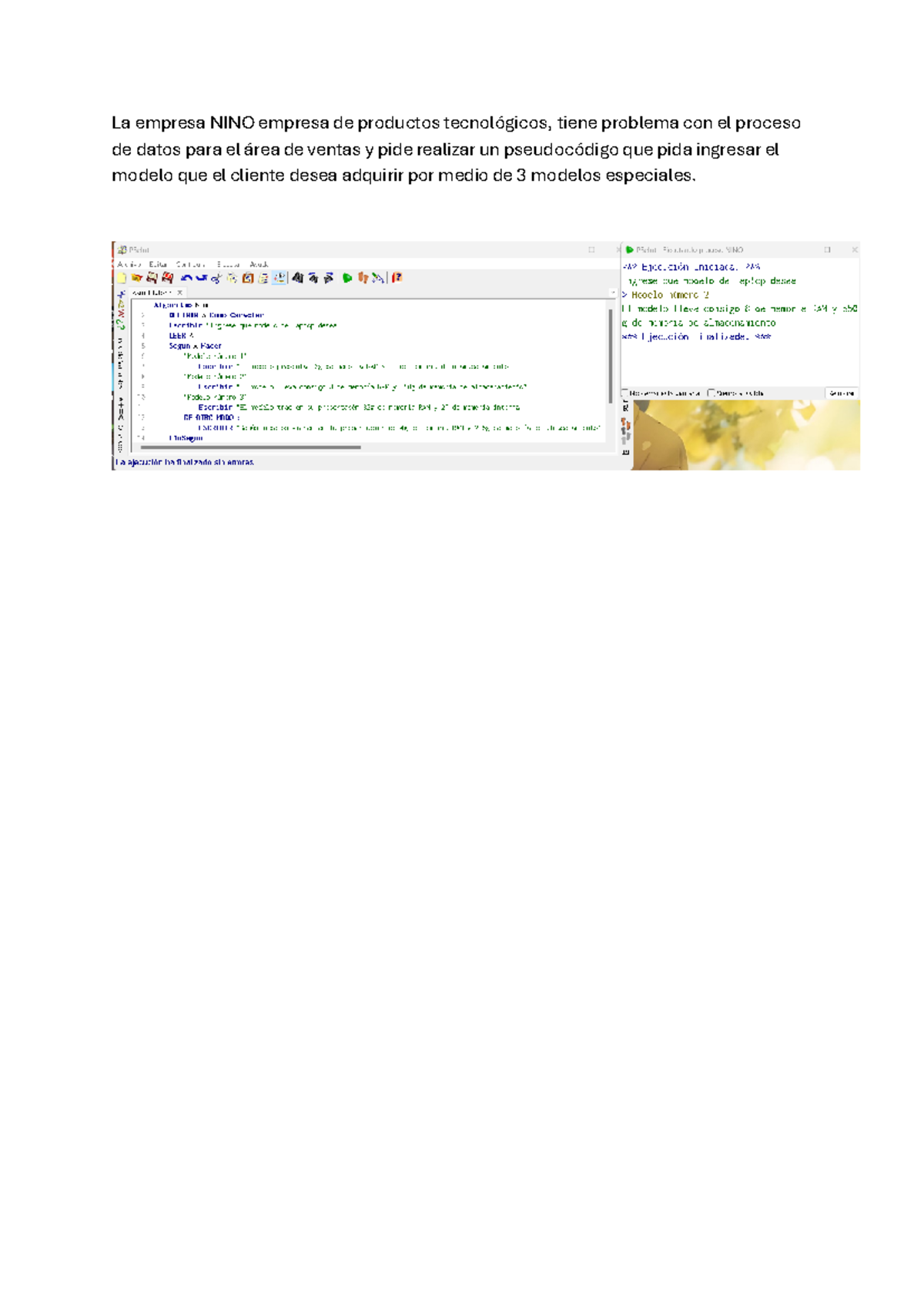Click the Undo arrow icon
This screenshot has width=924, height=1306.
186,278
